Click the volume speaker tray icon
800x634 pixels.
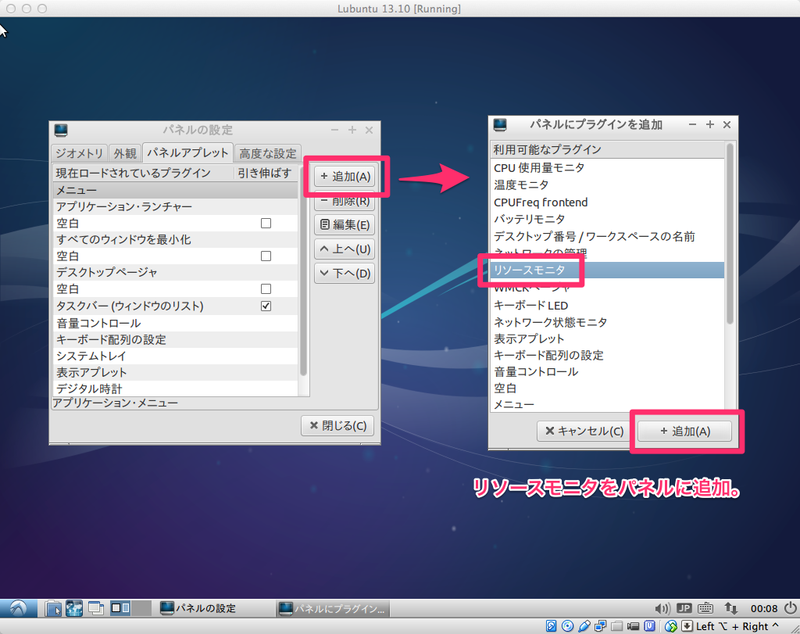pos(662,608)
